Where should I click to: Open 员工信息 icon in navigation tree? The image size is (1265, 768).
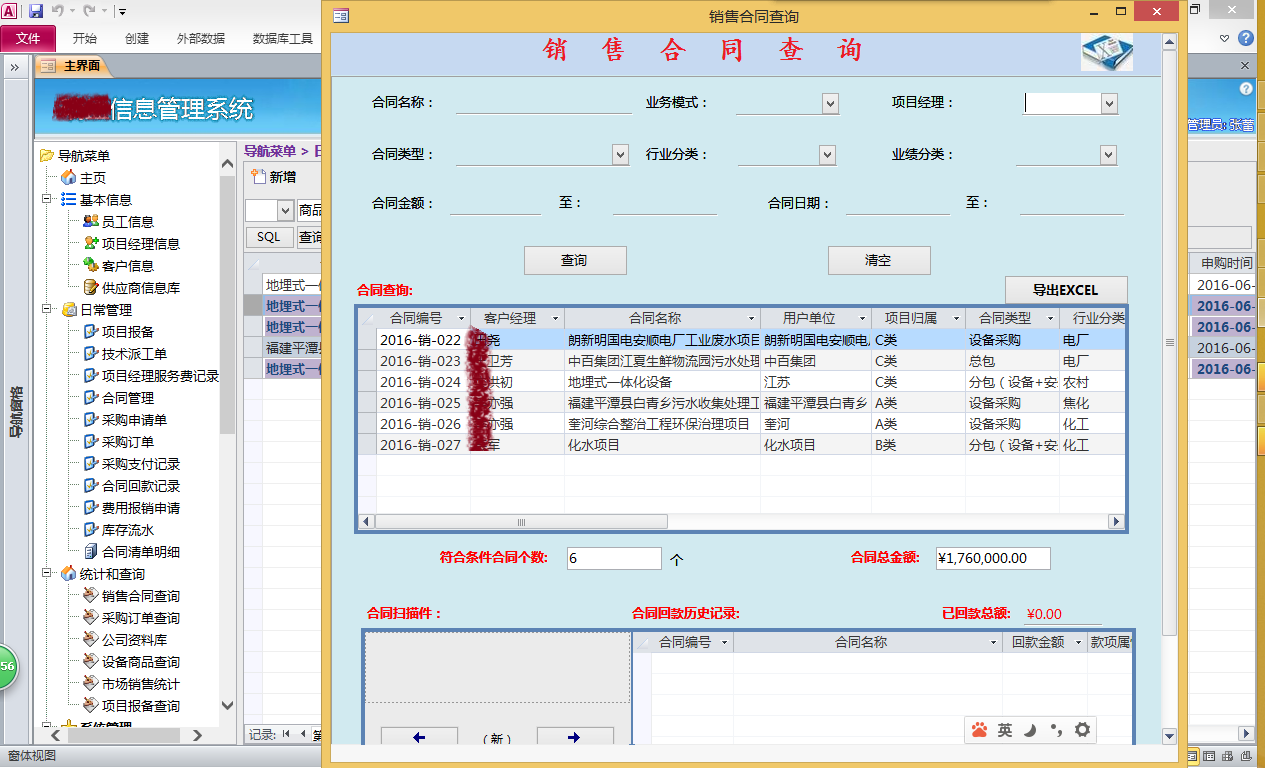(91, 221)
